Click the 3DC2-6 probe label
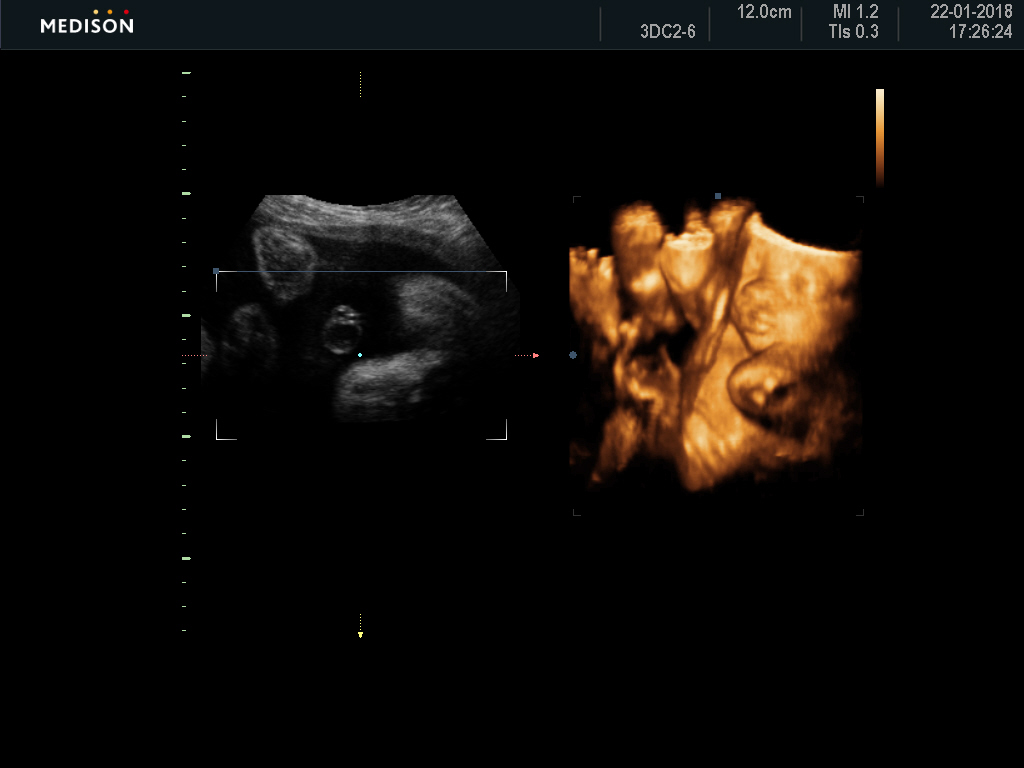The width and height of the screenshot is (1024, 768). [x=667, y=32]
